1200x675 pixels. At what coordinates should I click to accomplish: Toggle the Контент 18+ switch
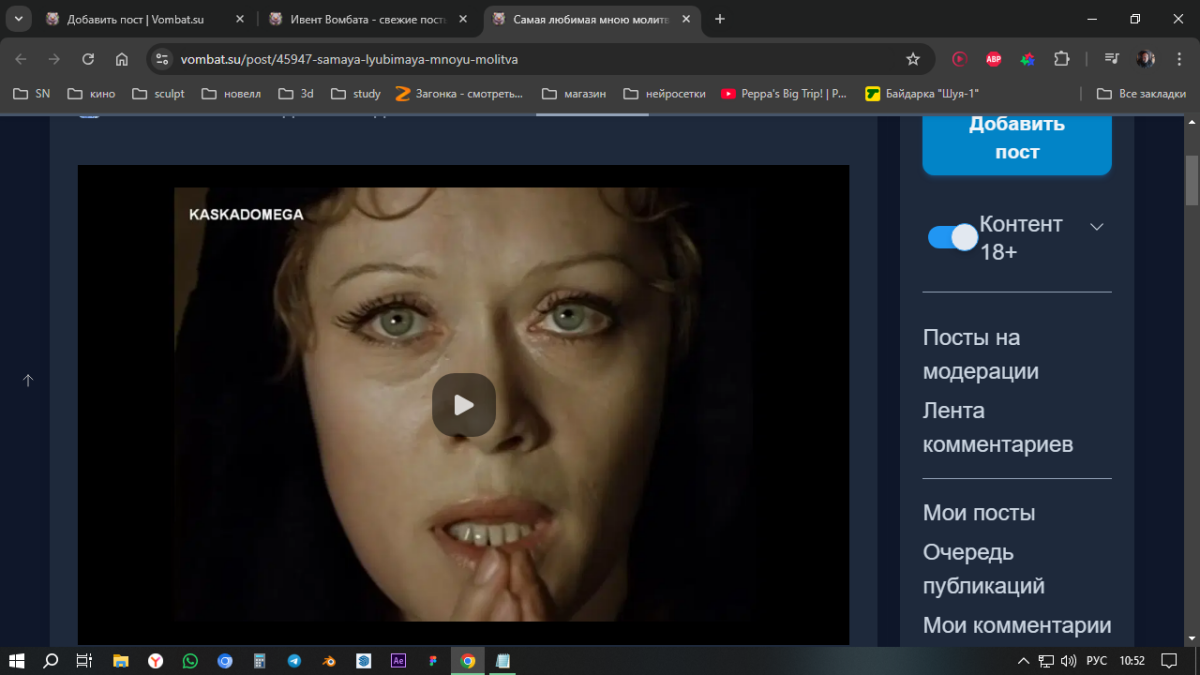(x=952, y=237)
